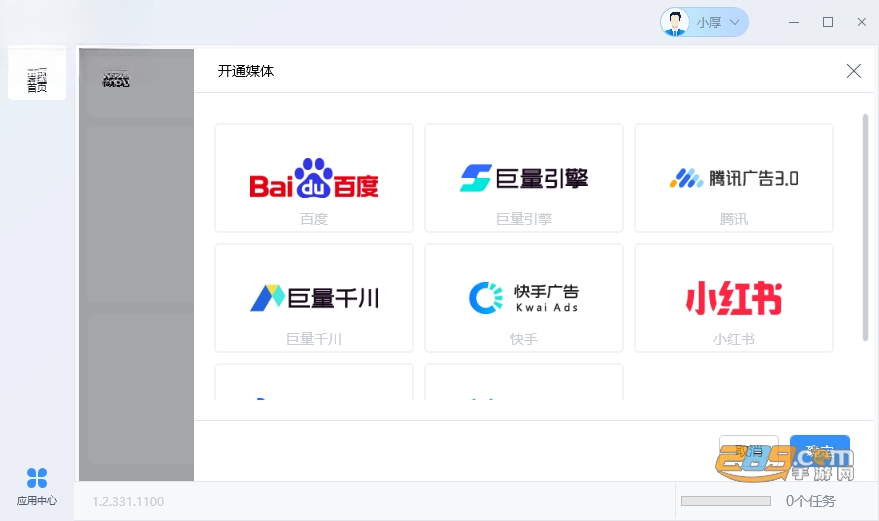Open 应用中心 in the sidebar
Viewport: 879px width, 521px height.
pyautogui.click(x=37, y=486)
